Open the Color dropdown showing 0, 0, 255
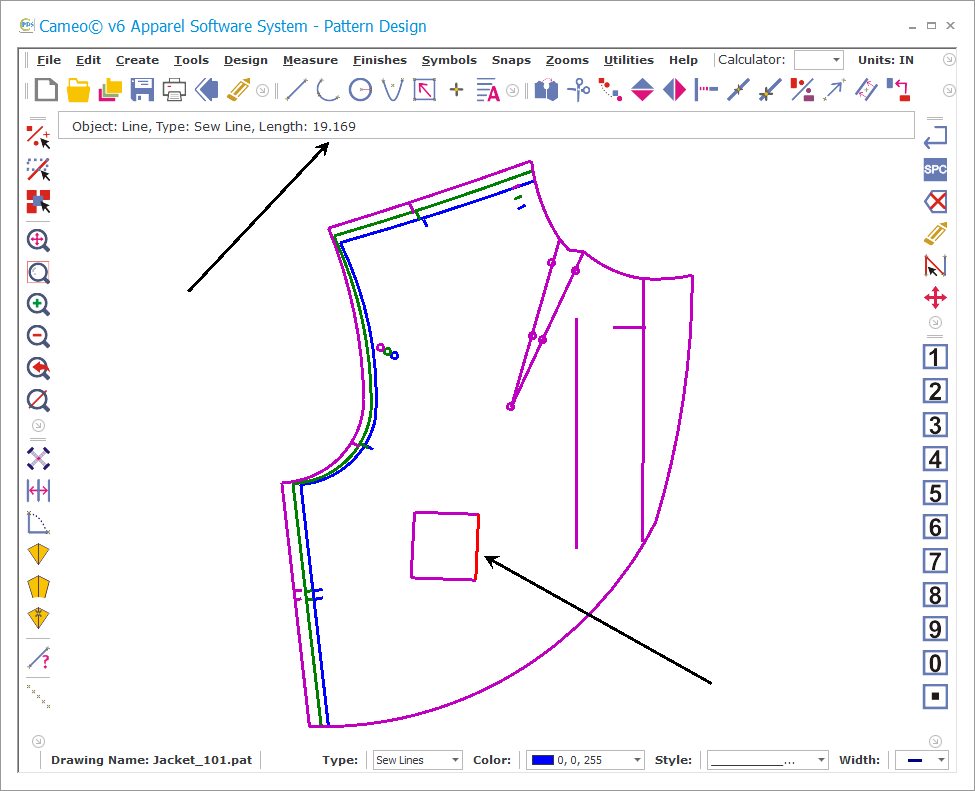Image resolution: width=975 pixels, height=791 pixels. coord(585,760)
